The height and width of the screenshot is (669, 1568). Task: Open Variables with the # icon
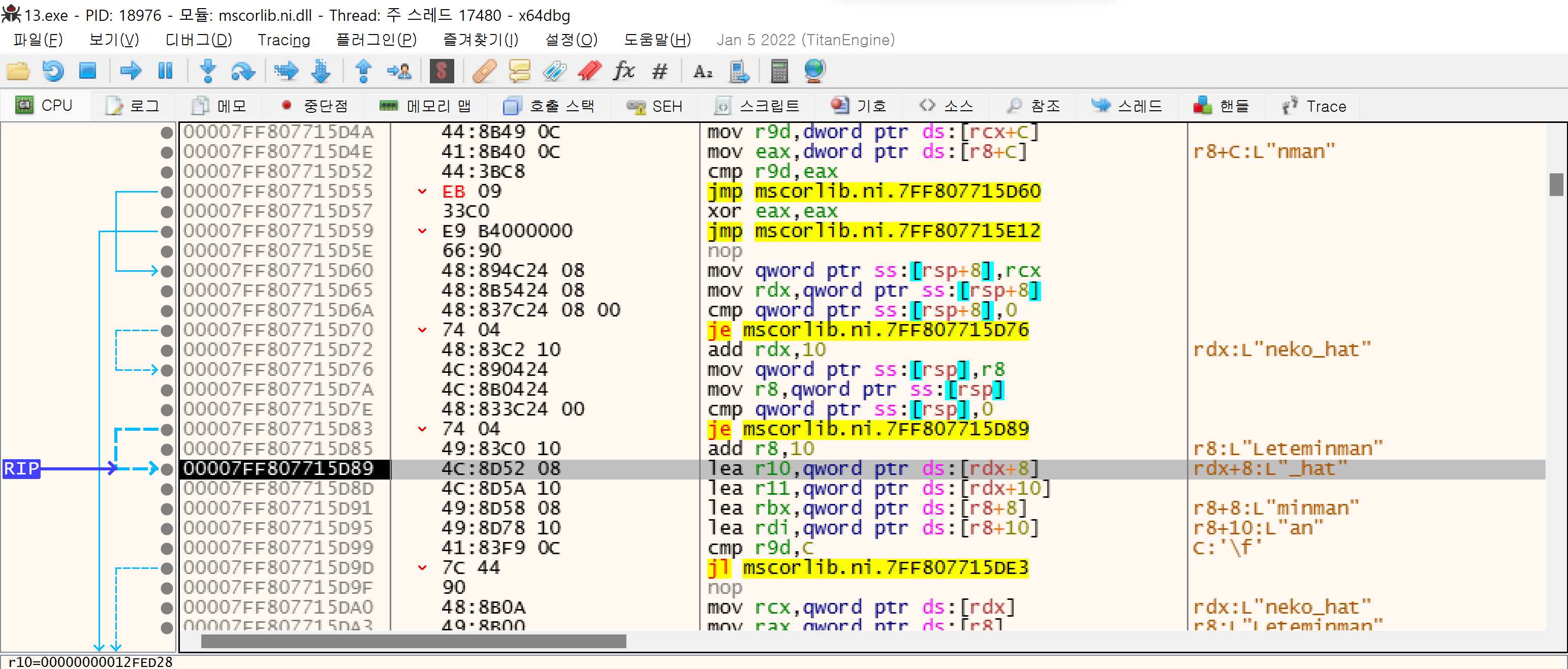point(659,71)
